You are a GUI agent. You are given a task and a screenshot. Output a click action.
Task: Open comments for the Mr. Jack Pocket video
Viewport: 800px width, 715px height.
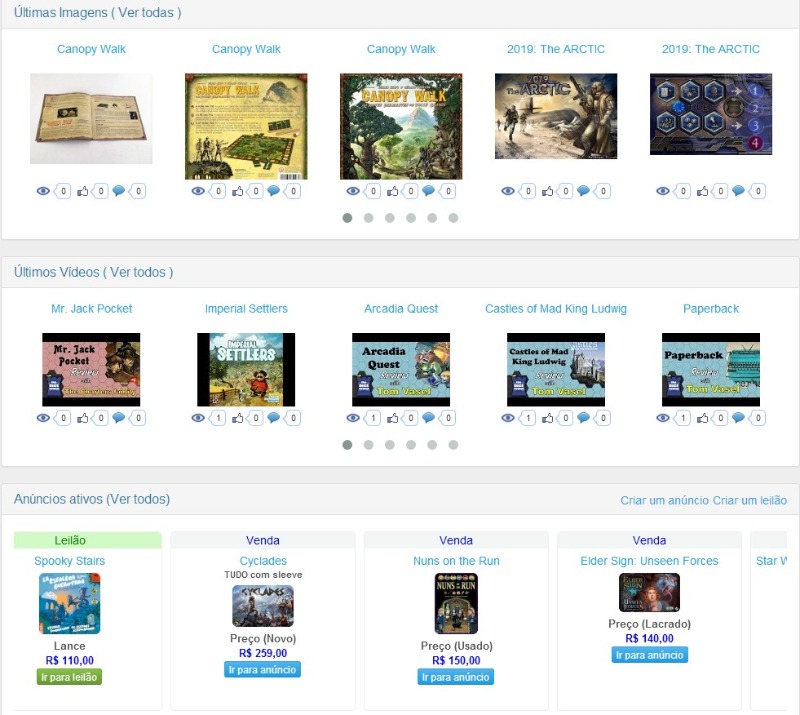click(x=118, y=418)
